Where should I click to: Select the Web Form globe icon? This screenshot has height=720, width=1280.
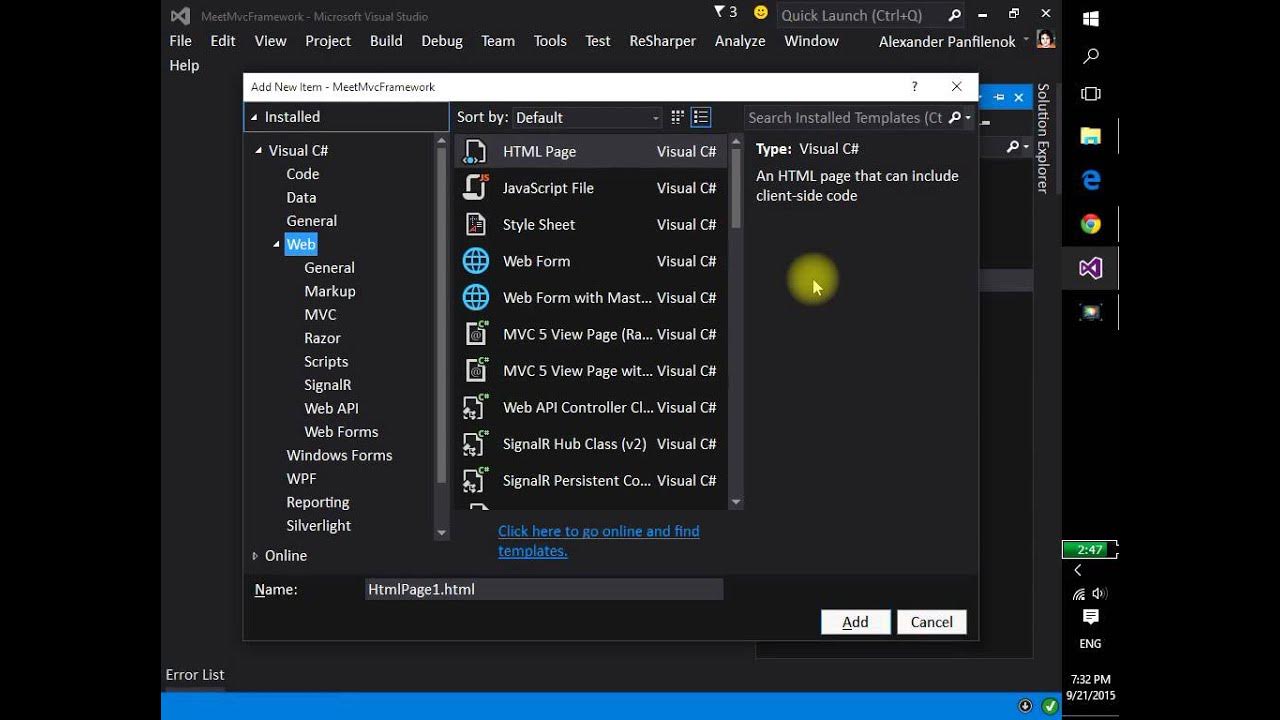point(476,261)
